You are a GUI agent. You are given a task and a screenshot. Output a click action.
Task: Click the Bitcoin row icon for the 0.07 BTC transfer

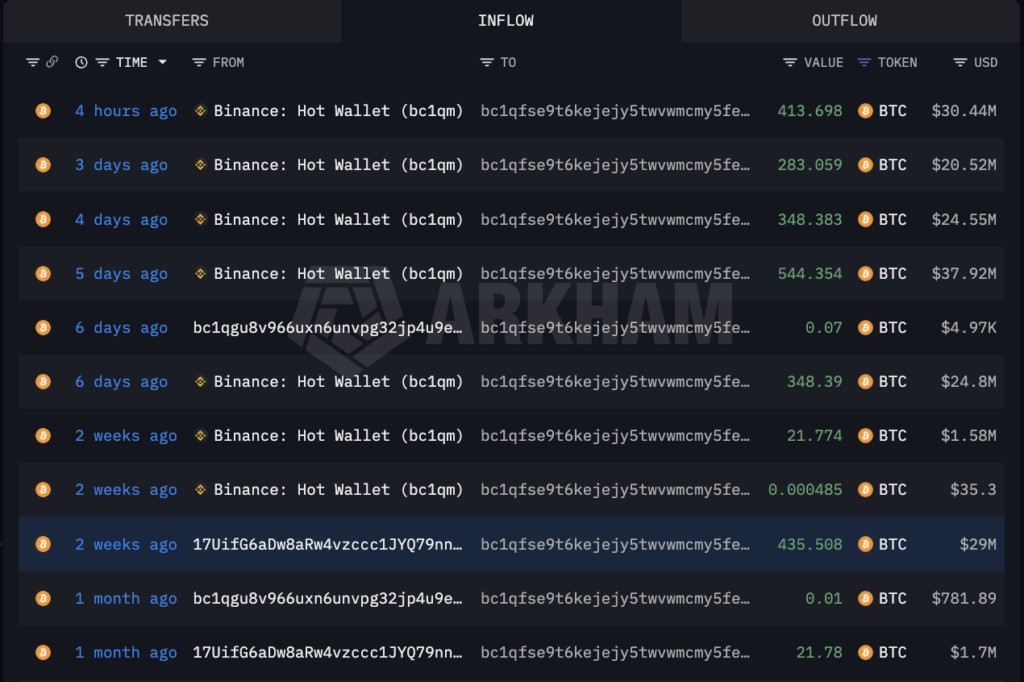(43, 328)
